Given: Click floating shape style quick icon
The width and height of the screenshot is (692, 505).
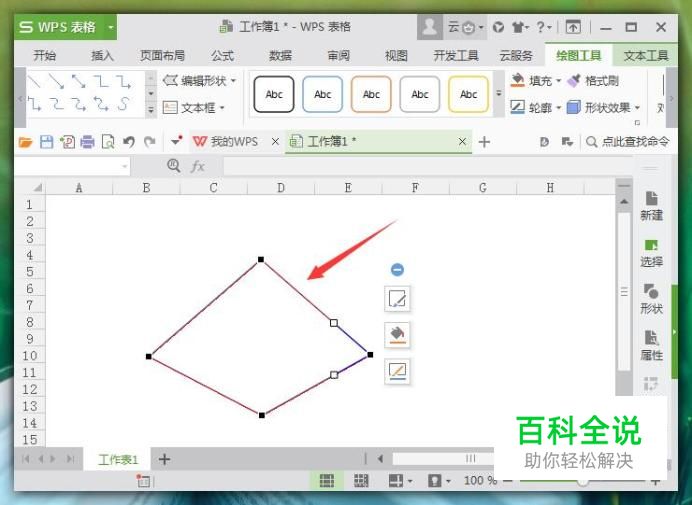Looking at the screenshot, I should pos(397,299).
